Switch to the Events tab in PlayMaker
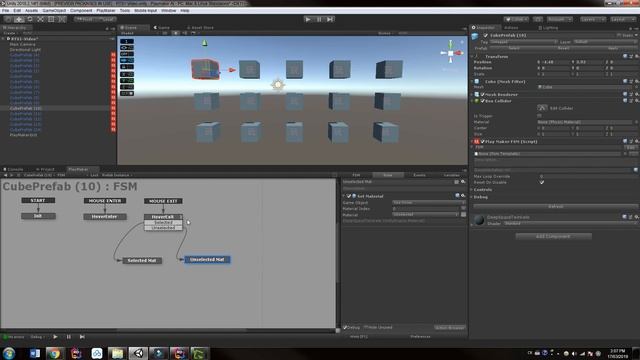 click(420, 175)
